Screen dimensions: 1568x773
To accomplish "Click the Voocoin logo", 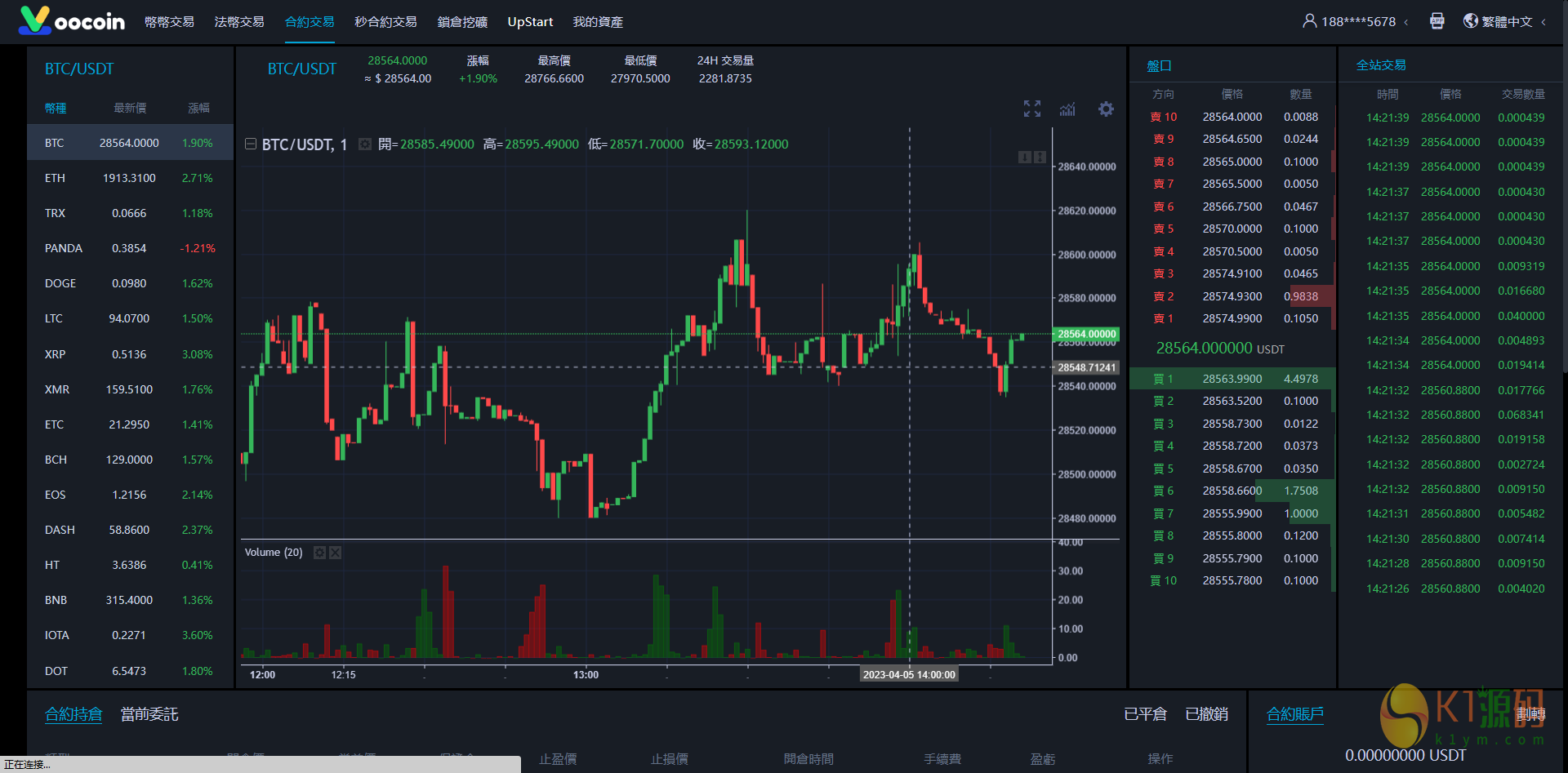I will [x=72, y=21].
